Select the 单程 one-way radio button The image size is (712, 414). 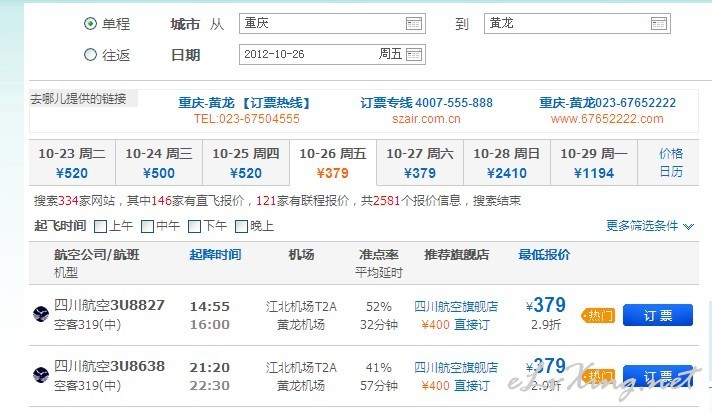click(90, 24)
